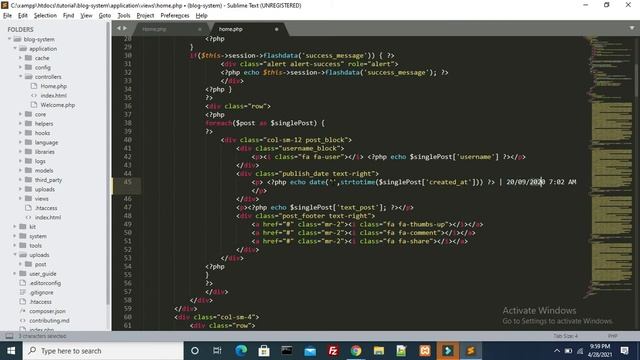Open Task View in taskbar
This screenshot has width=640, height=360.
[217, 351]
